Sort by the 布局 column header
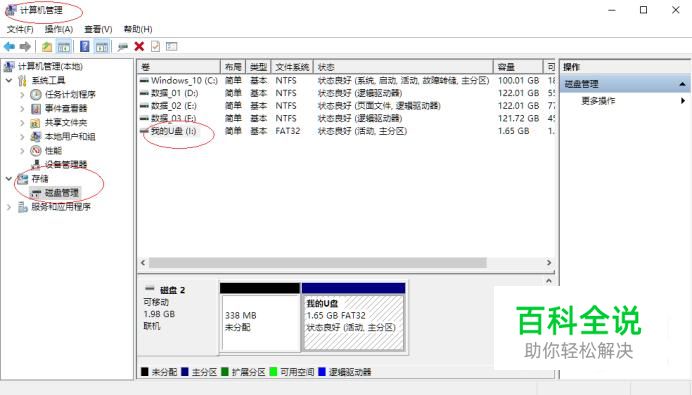The width and height of the screenshot is (692, 395). [x=233, y=67]
